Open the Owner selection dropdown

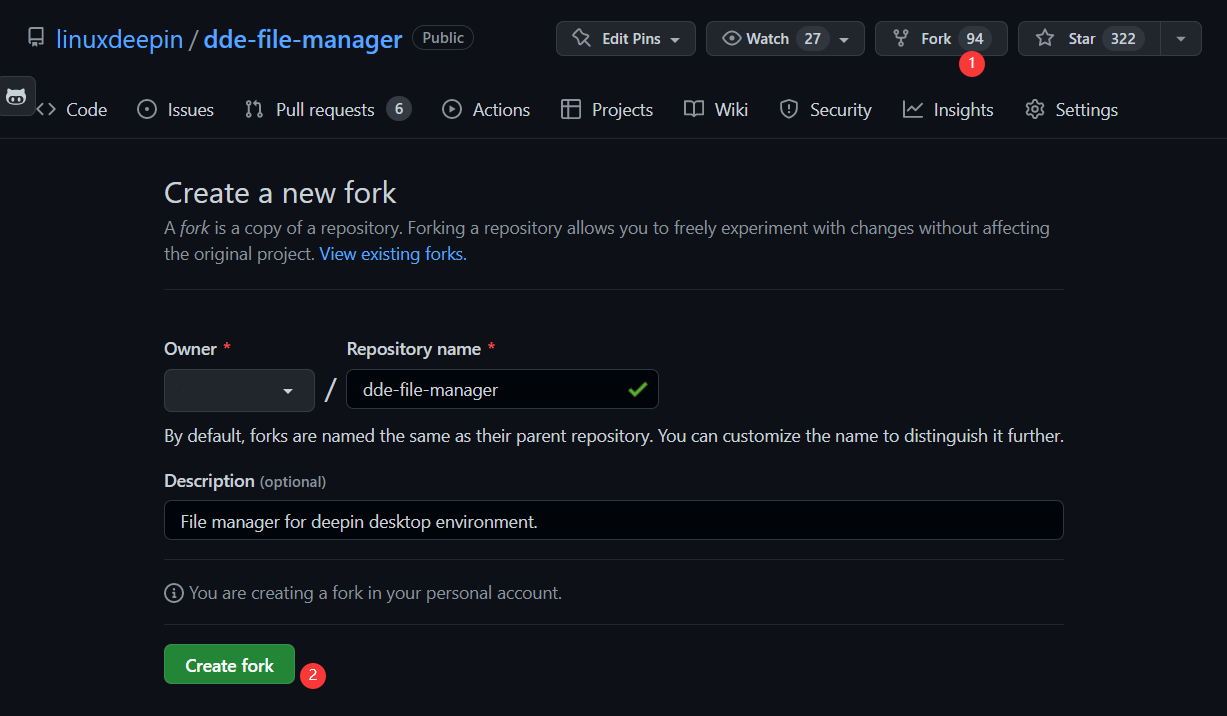point(239,390)
